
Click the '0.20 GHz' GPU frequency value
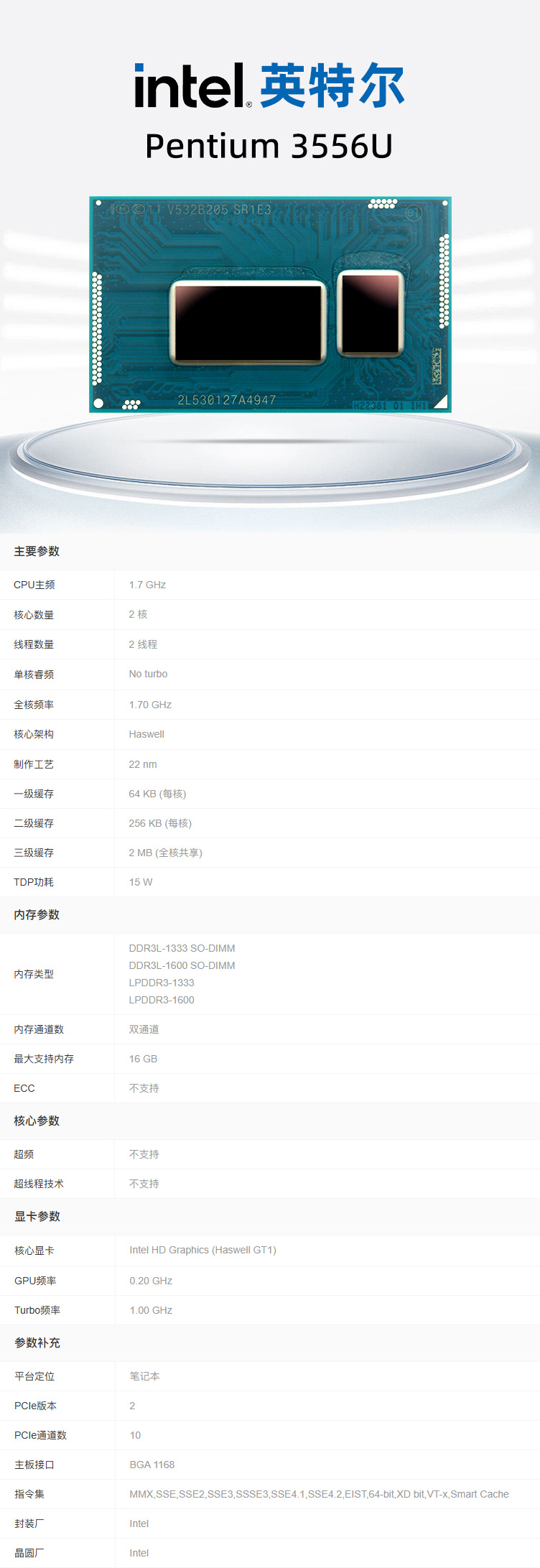151,1281
